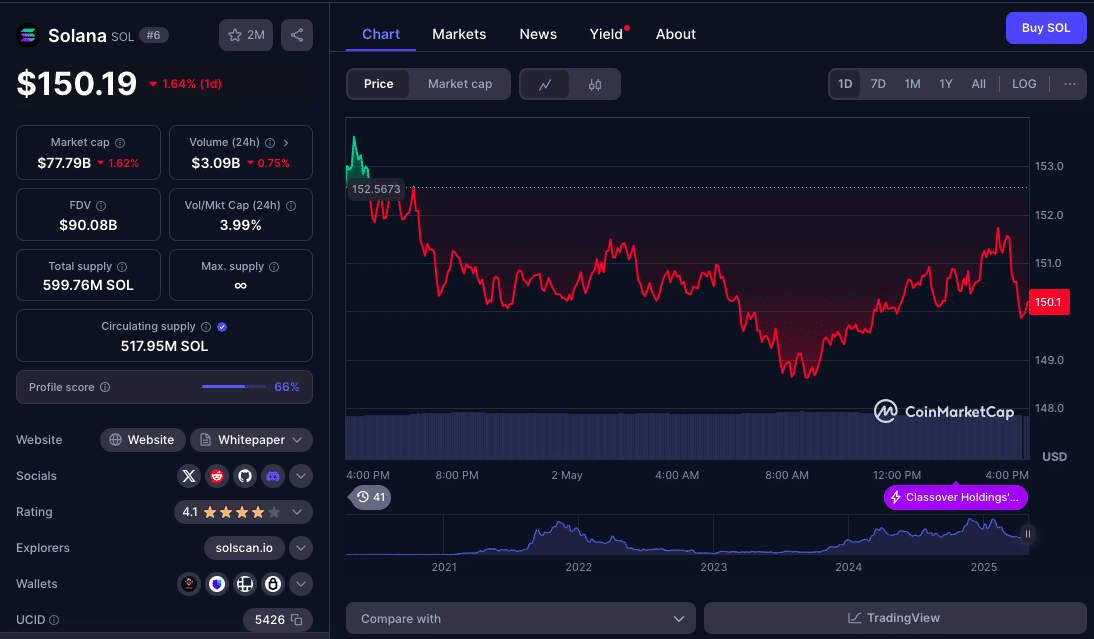
Task: Open Solana's Reddit social link
Action: pyautogui.click(x=217, y=476)
